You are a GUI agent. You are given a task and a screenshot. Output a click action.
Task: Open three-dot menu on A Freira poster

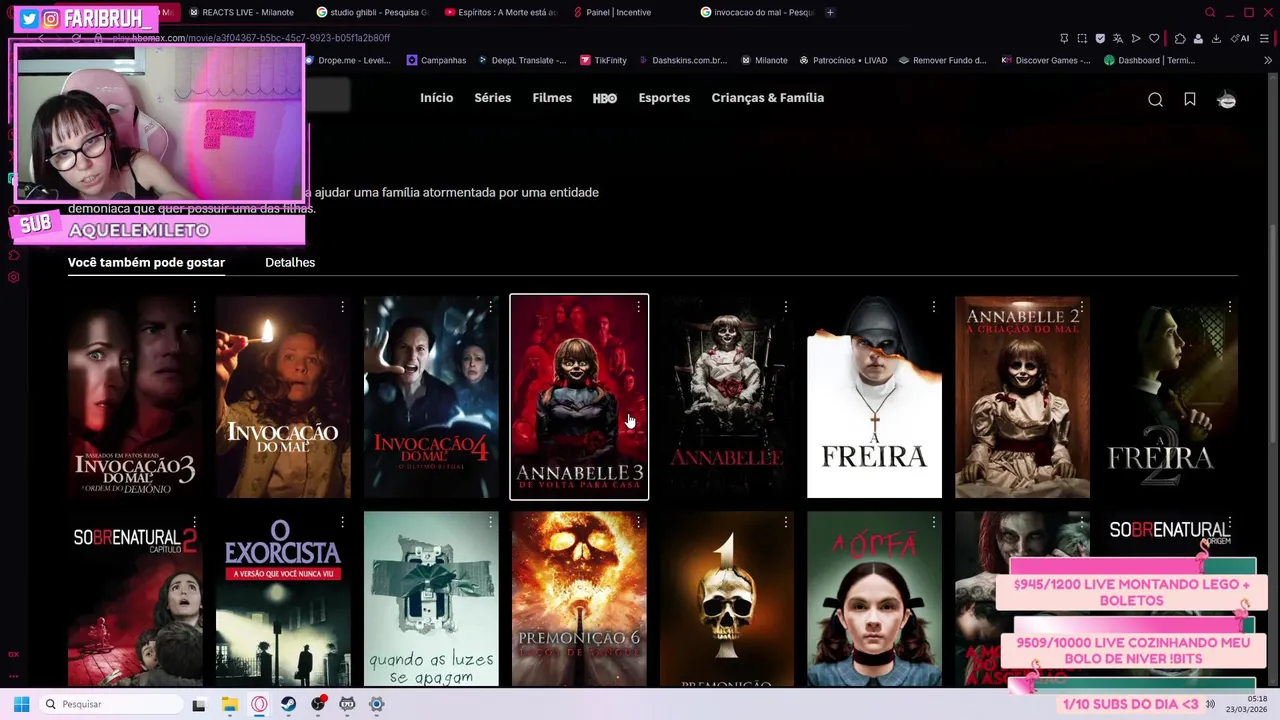(934, 306)
